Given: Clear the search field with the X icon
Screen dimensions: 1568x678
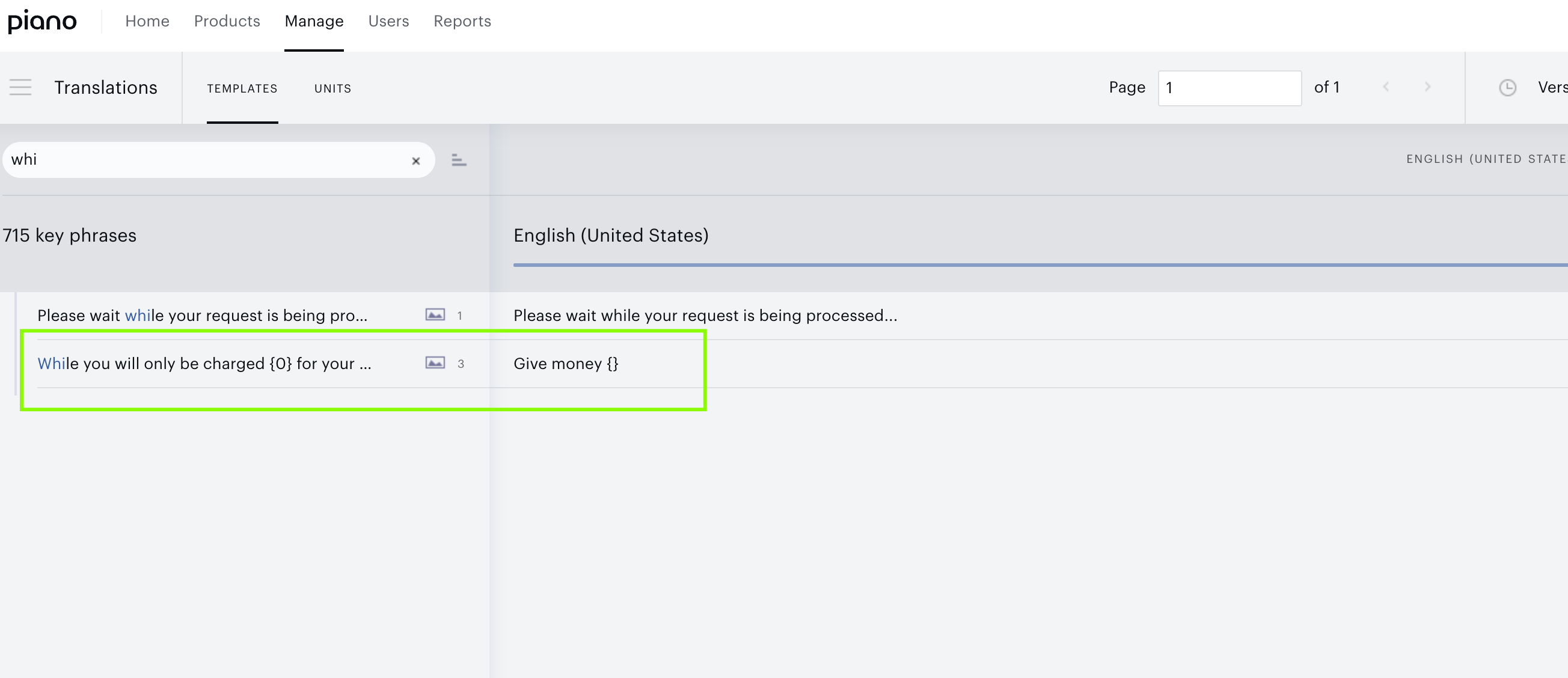Looking at the screenshot, I should tap(415, 160).
